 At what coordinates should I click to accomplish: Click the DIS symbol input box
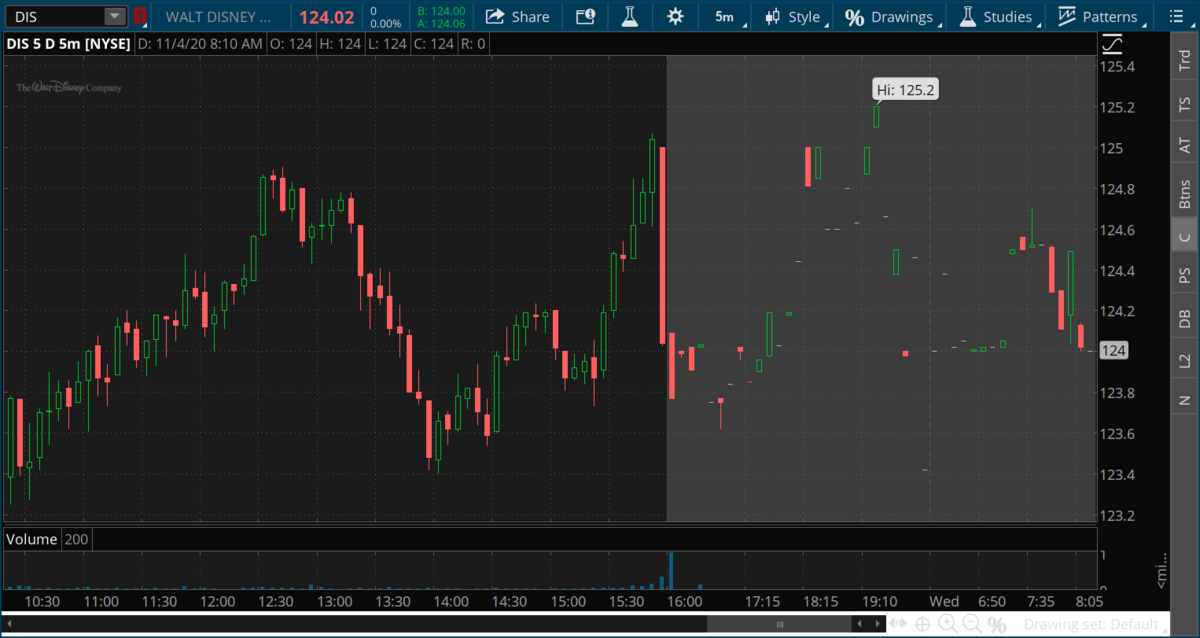[56, 17]
